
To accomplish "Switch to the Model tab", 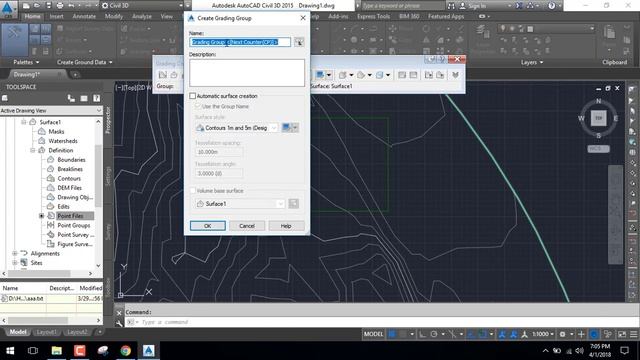I will click(x=18, y=332).
